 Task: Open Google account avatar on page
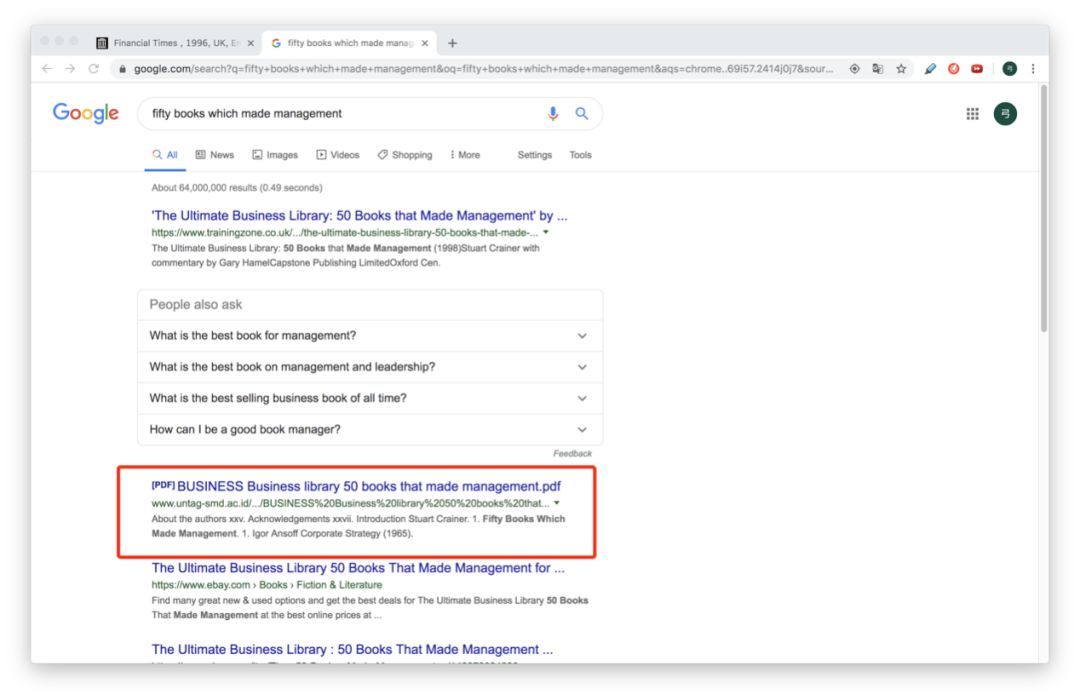pos(1005,114)
